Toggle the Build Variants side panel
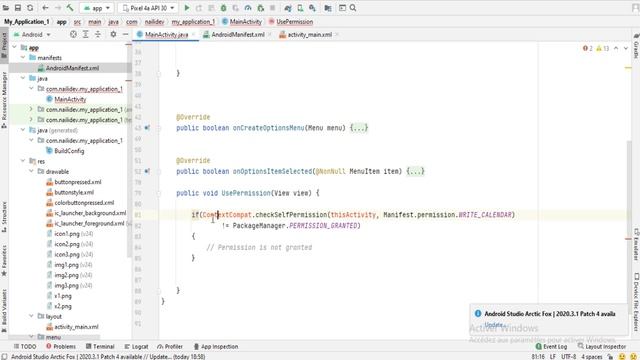 4,311
